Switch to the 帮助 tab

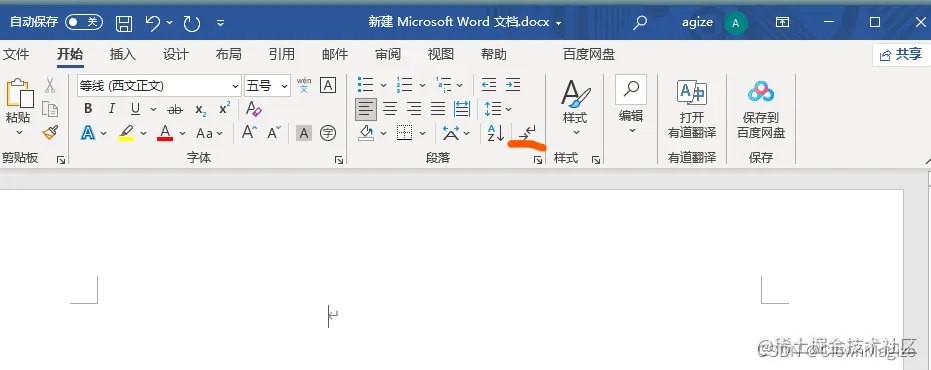pyautogui.click(x=493, y=55)
